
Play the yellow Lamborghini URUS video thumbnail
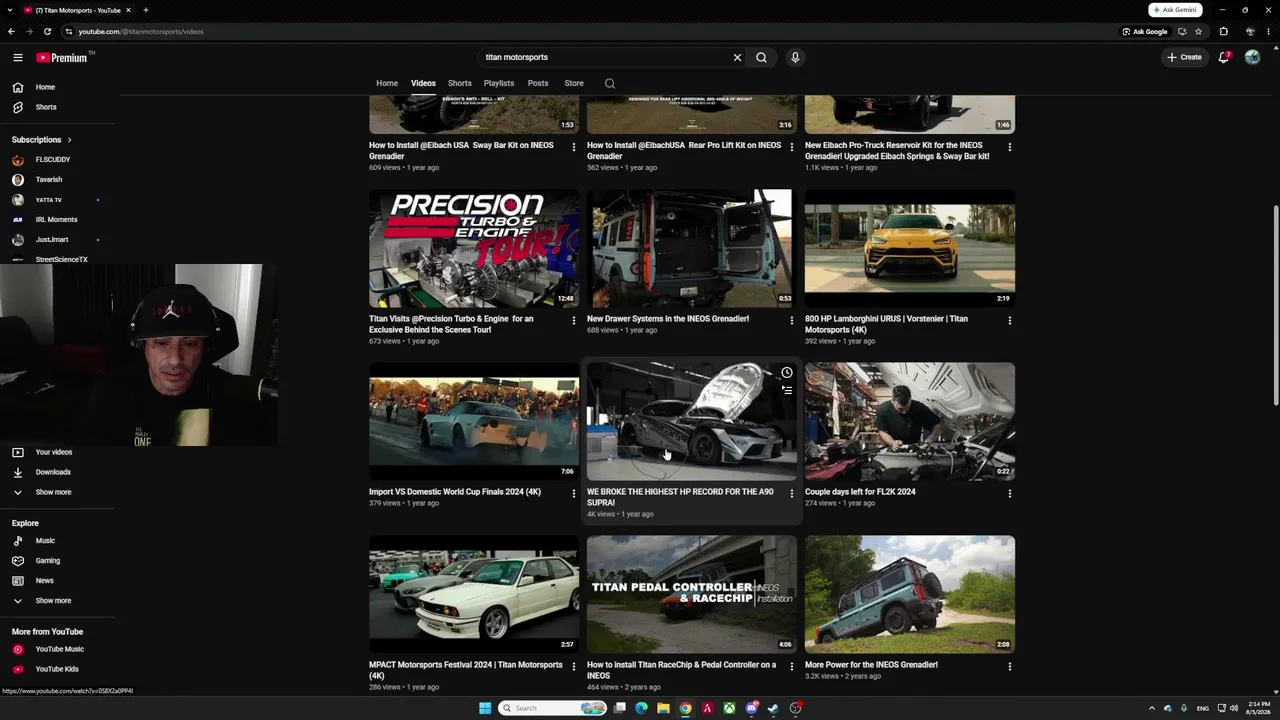(910, 249)
